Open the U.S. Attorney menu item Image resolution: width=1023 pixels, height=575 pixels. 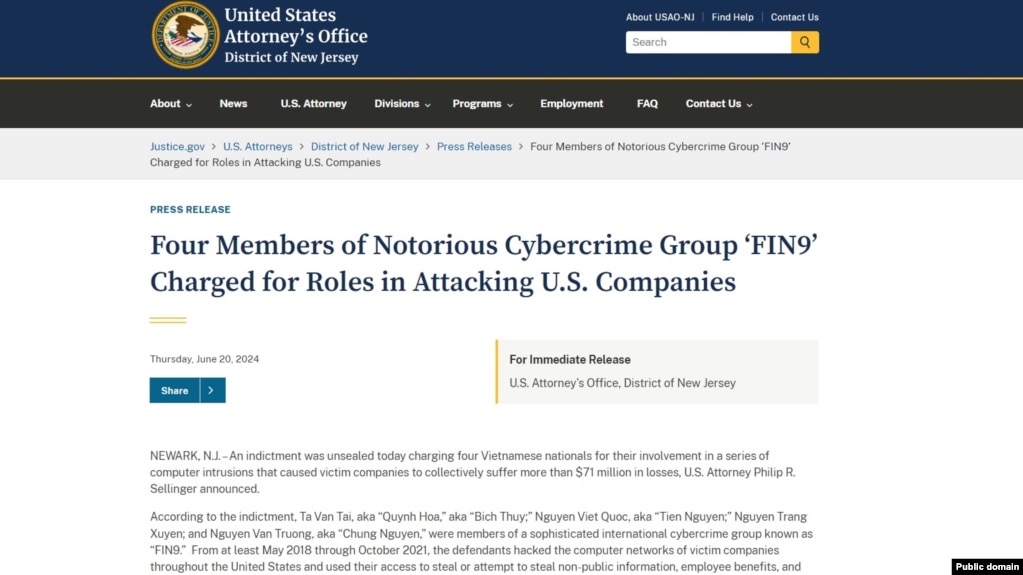point(313,104)
